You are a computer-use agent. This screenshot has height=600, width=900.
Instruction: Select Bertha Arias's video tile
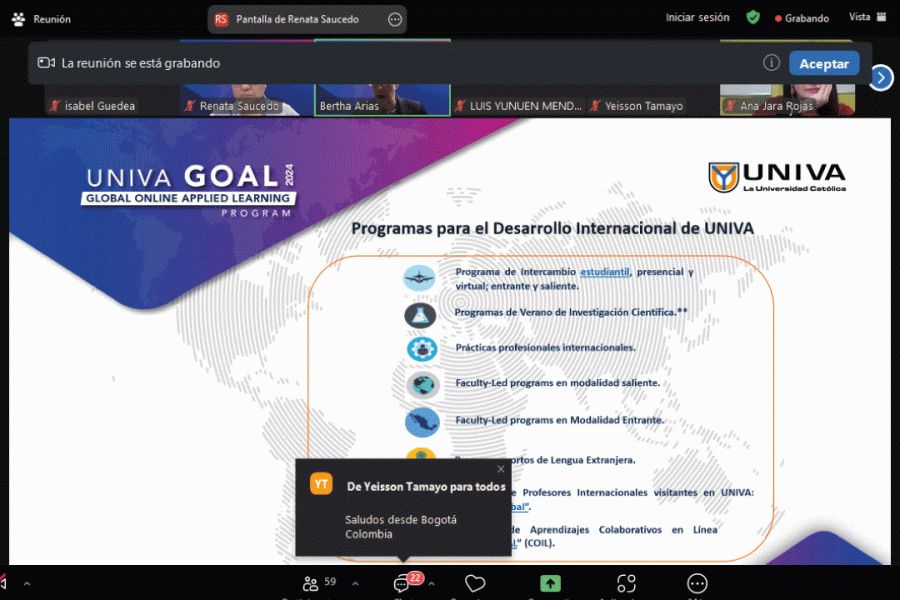[x=382, y=100]
